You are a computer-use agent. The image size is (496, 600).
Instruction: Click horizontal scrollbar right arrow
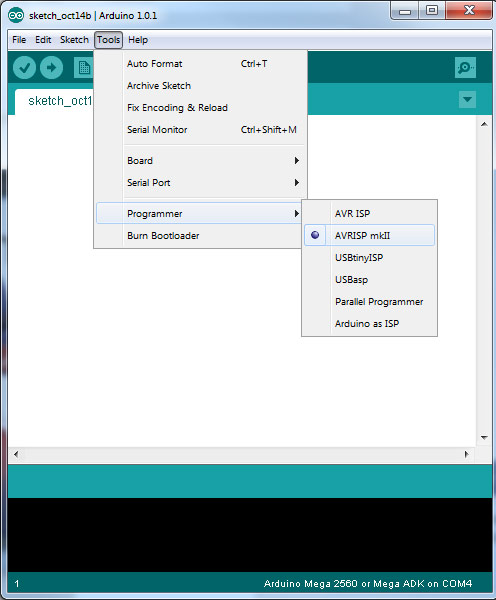click(466, 454)
